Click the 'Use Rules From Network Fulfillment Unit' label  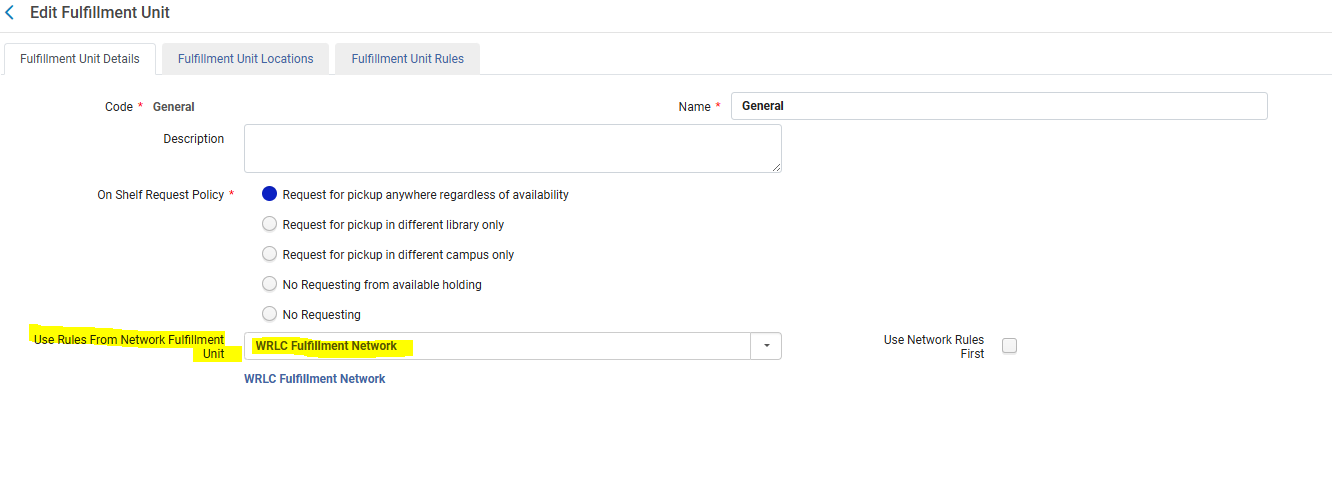pos(128,347)
